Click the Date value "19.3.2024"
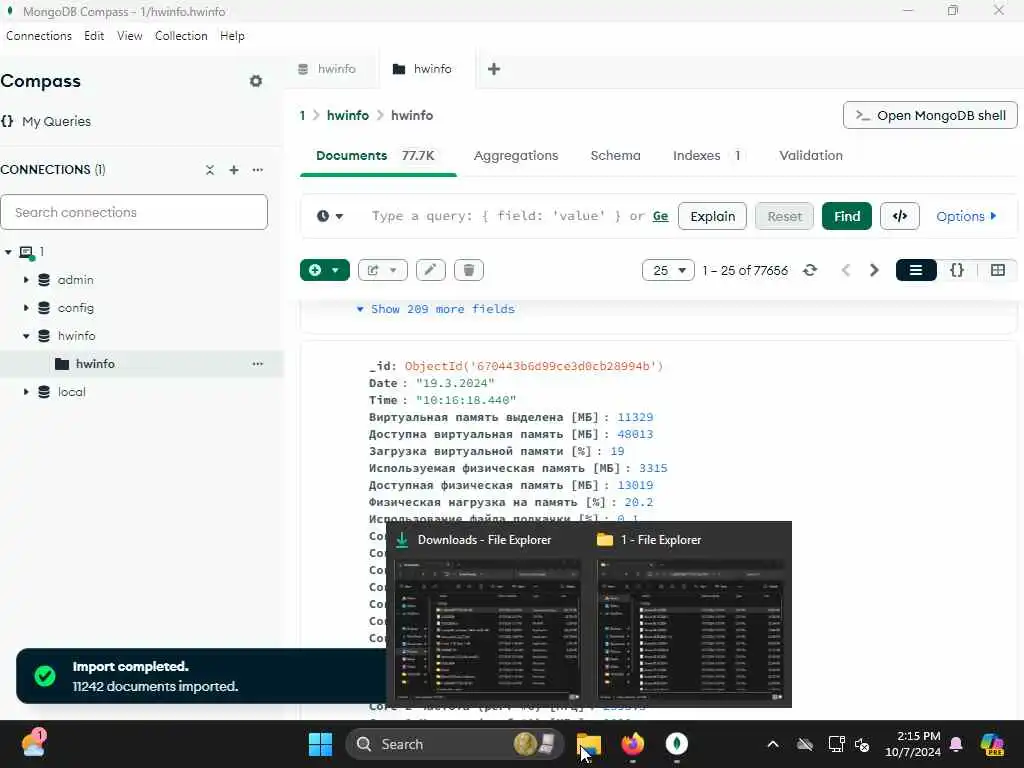Screen dimensions: 1024x768 [x=455, y=383]
